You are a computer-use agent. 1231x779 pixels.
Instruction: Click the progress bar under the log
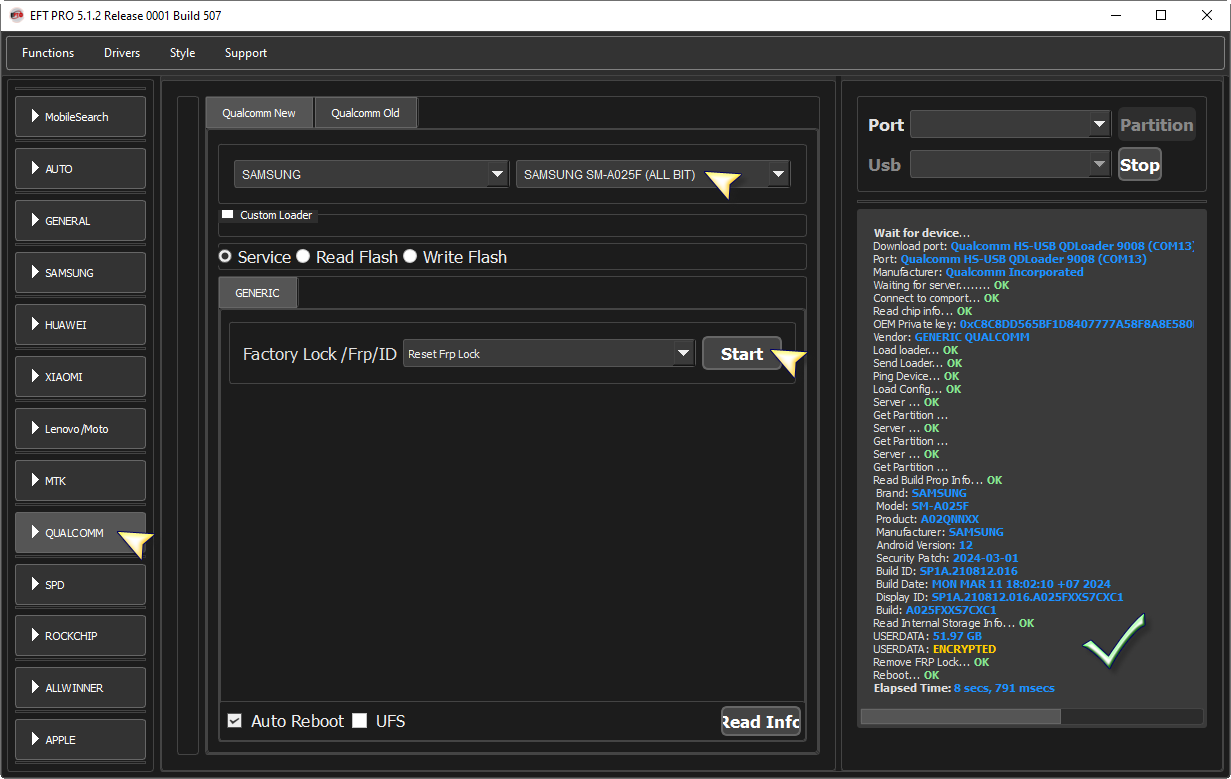point(1032,717)
